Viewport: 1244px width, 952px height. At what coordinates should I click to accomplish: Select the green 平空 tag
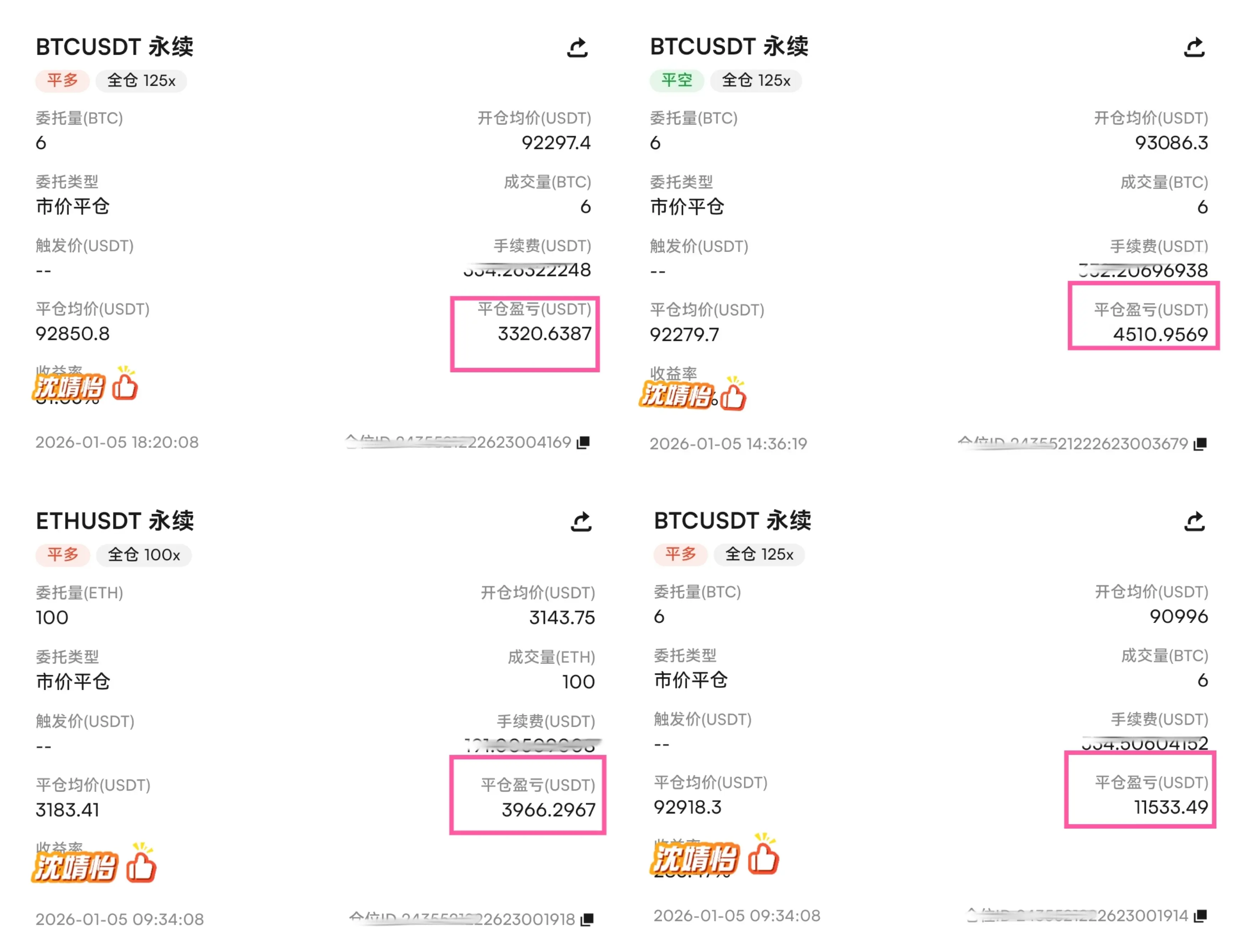click(676, 80)
